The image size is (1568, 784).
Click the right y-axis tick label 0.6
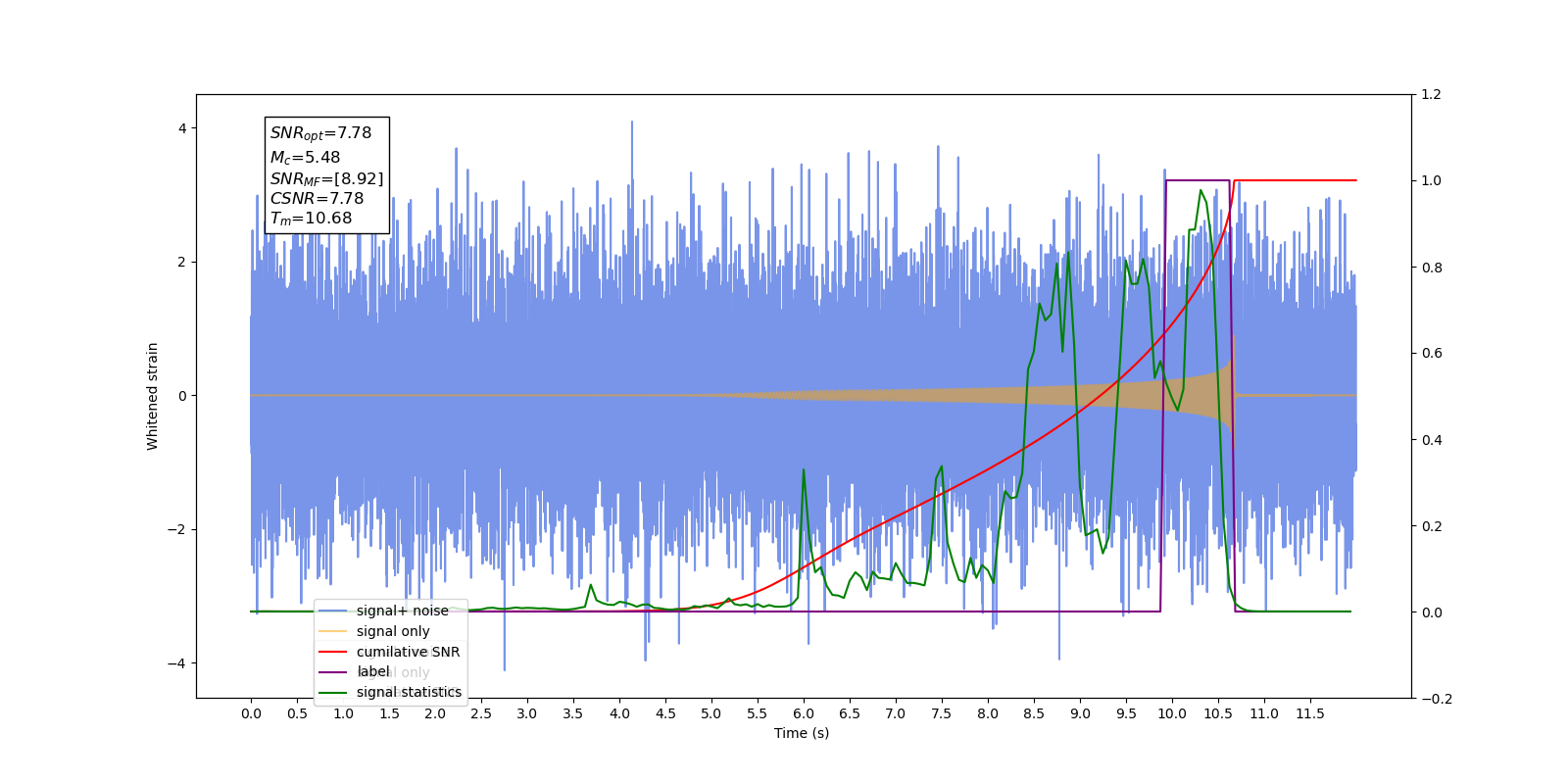coord(1432,354)
